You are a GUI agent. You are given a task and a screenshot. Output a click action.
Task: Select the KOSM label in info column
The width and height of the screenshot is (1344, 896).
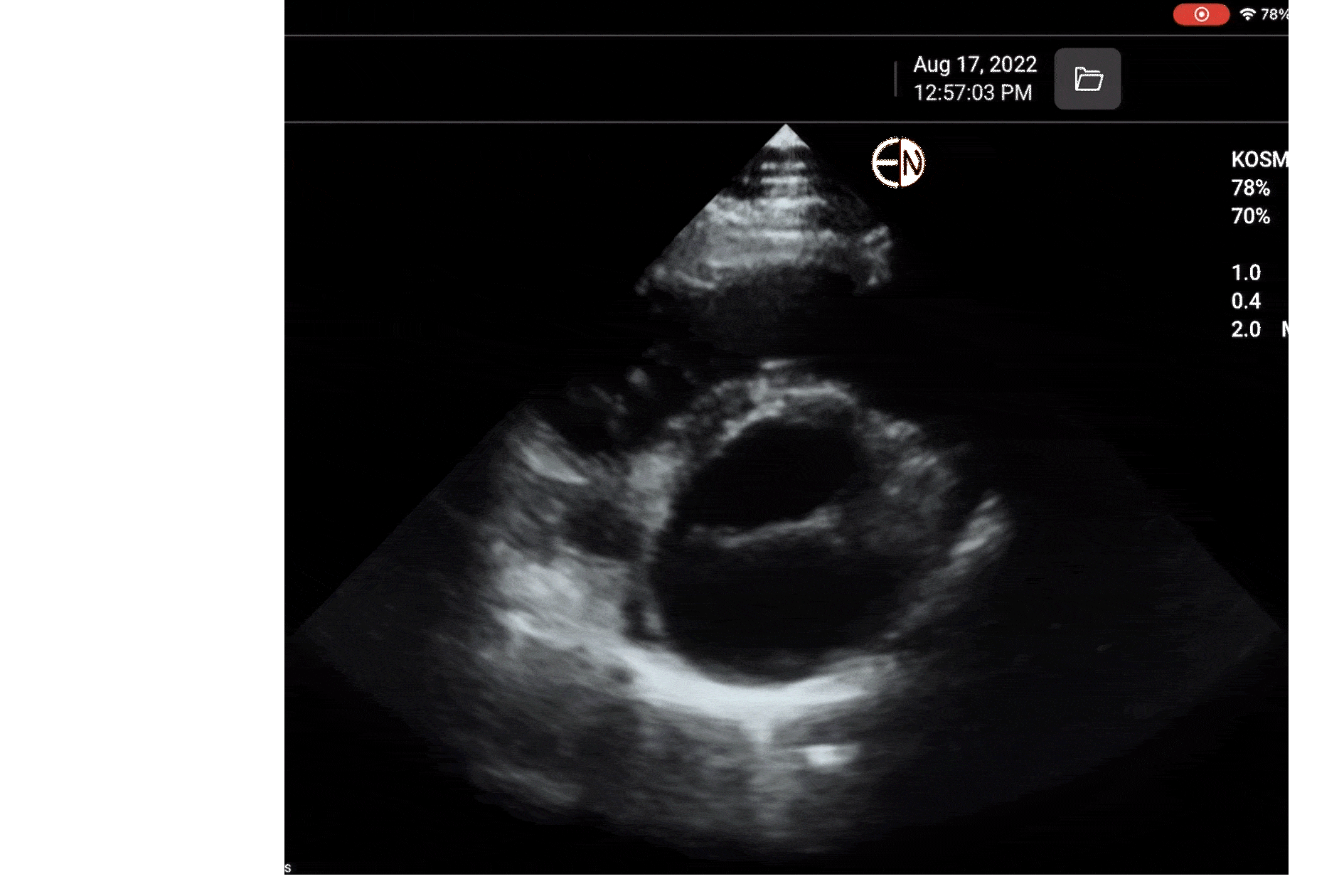point(1259,159)
